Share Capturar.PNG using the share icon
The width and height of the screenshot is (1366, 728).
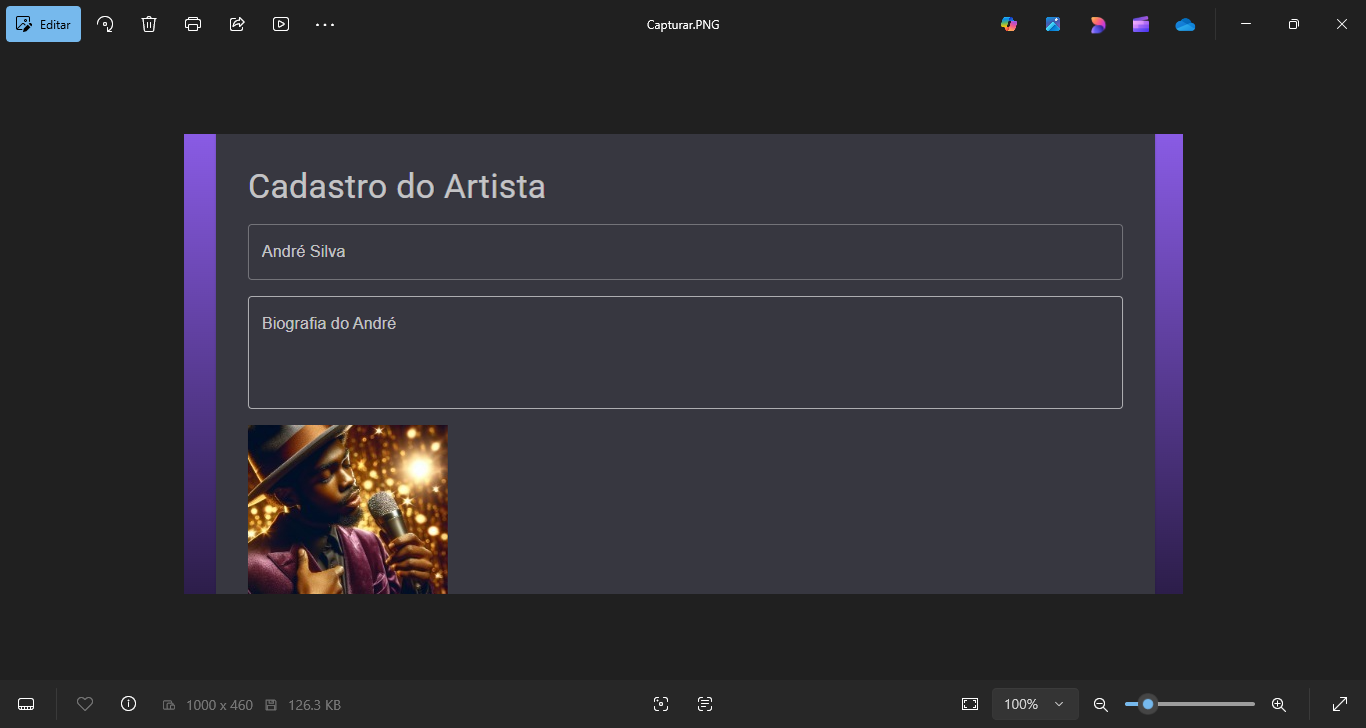(x=237, y=24)
